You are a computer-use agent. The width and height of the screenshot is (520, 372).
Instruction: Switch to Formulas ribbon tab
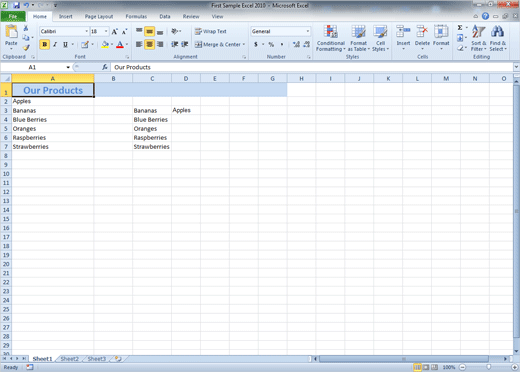click(136, 16)
